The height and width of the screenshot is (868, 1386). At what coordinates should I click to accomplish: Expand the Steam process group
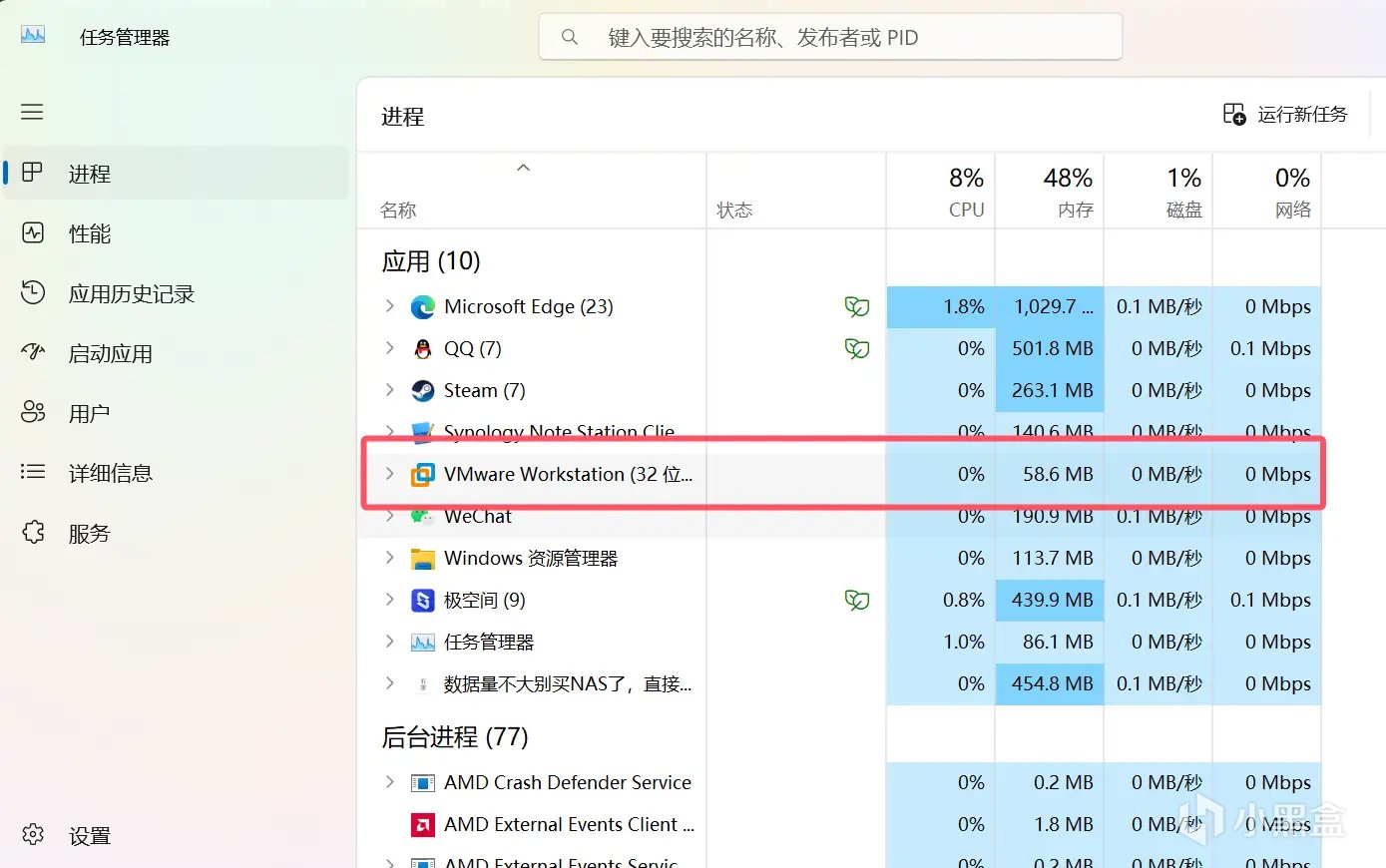pyautogui.click(x=389, y=390)
